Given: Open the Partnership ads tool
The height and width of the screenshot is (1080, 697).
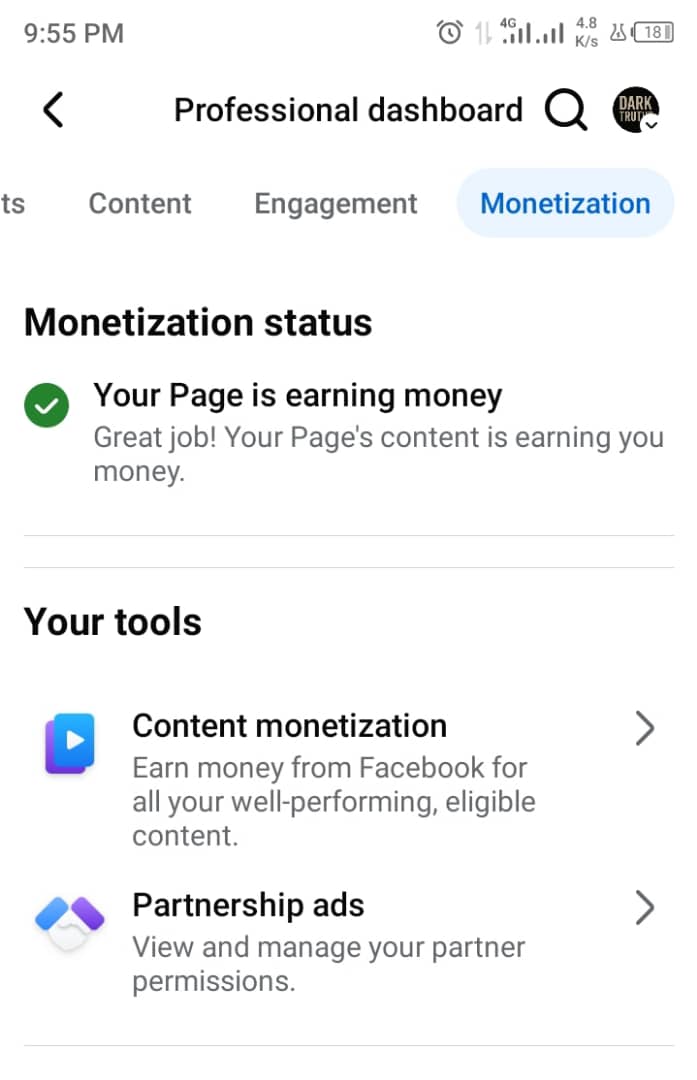Looking at the screenshot, I should tap(248, 906).
